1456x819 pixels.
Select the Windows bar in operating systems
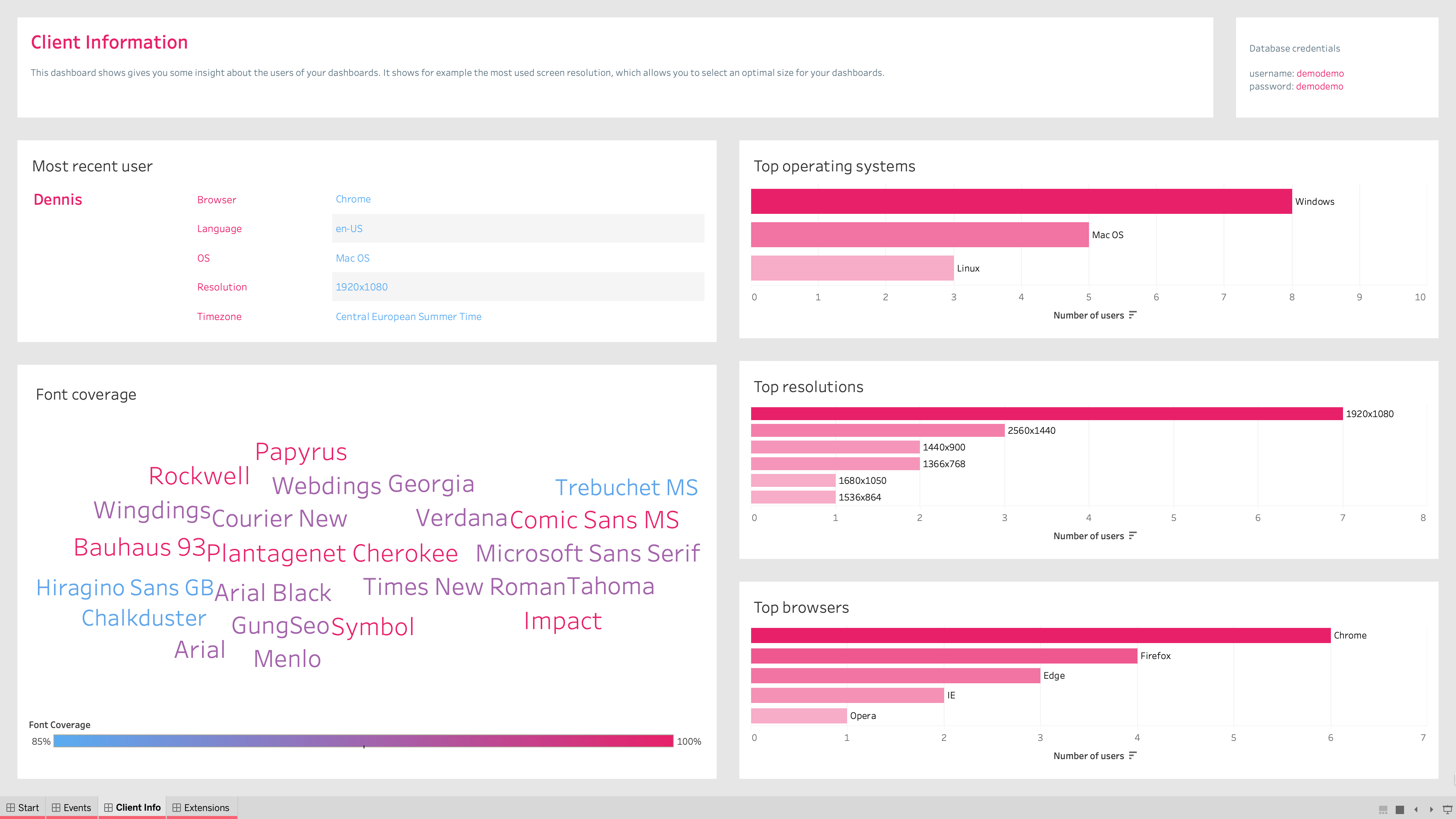point(1021,201)
